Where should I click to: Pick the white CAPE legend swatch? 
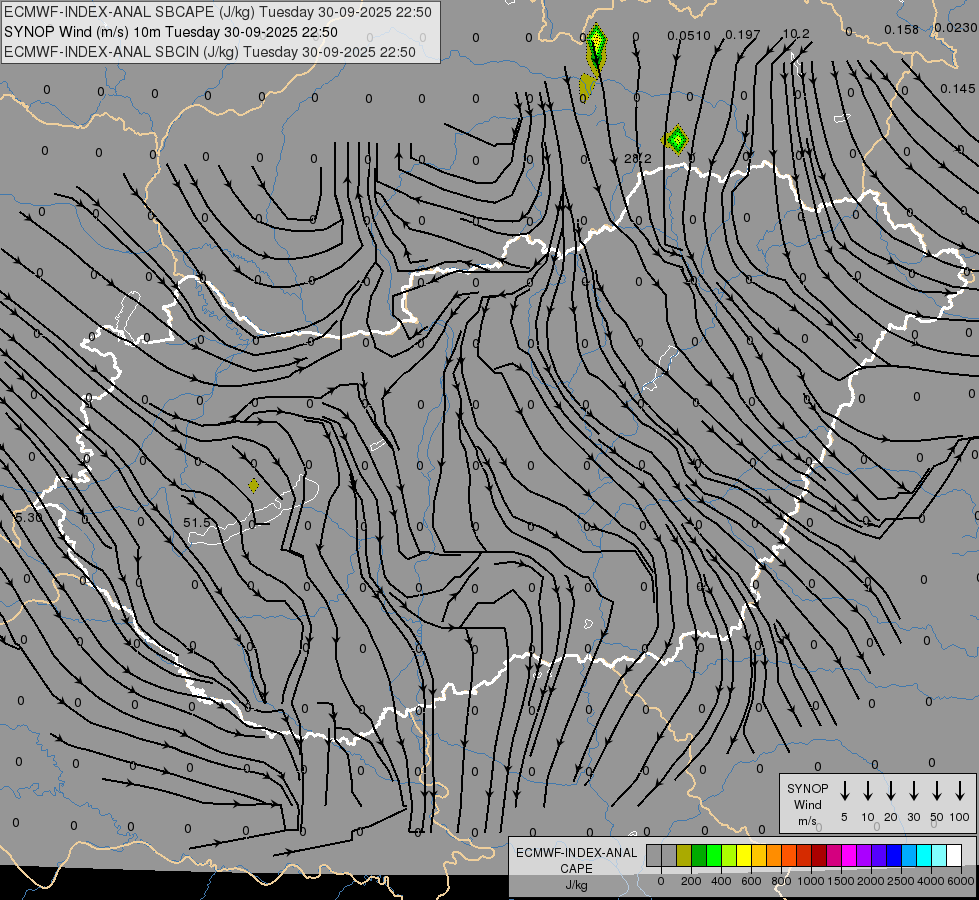(x=954, y=855)
